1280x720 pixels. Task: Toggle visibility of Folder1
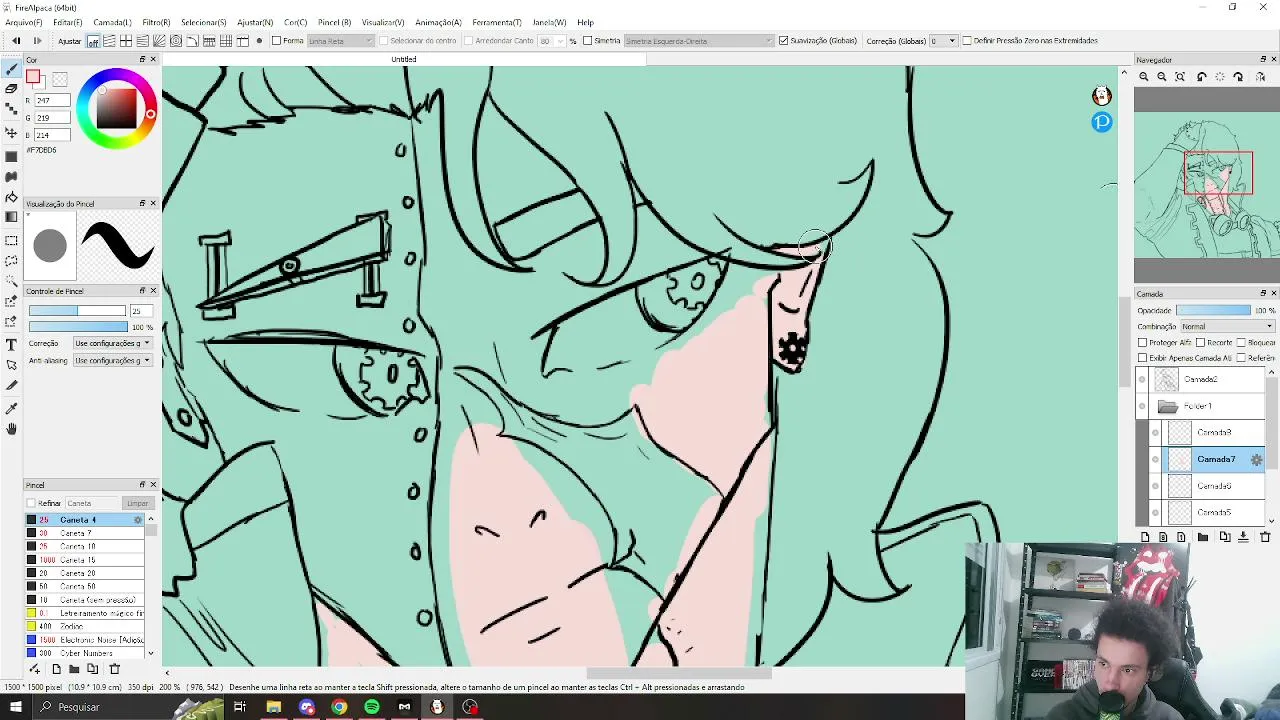(1142, 406)
